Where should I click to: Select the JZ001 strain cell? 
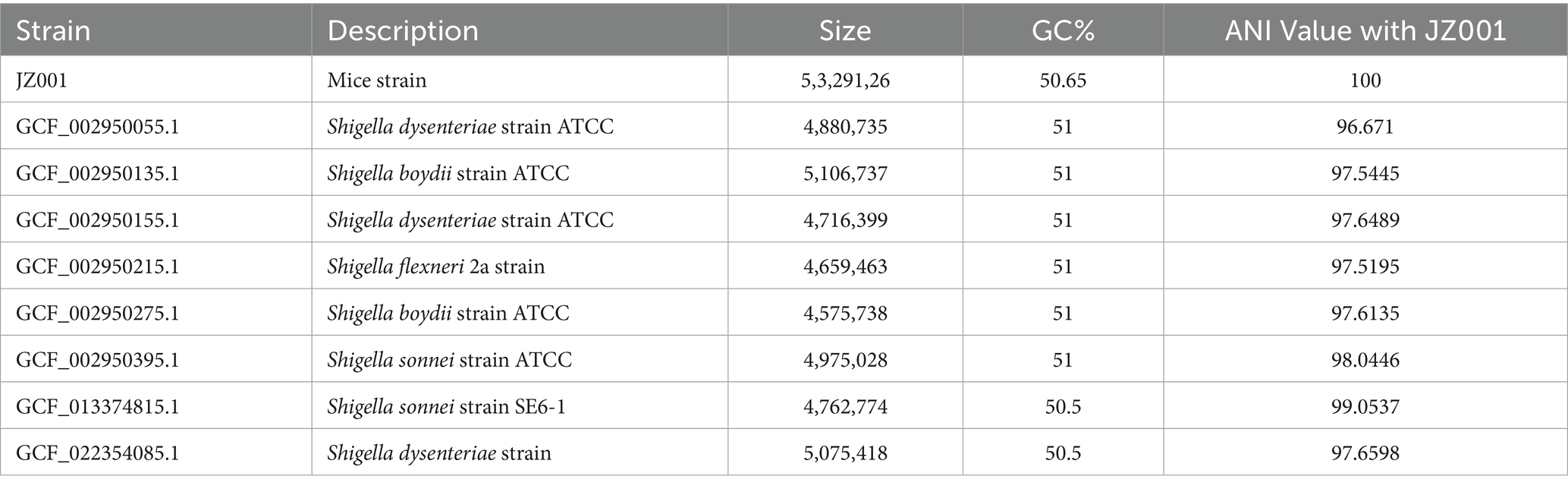tap(42, 80)
